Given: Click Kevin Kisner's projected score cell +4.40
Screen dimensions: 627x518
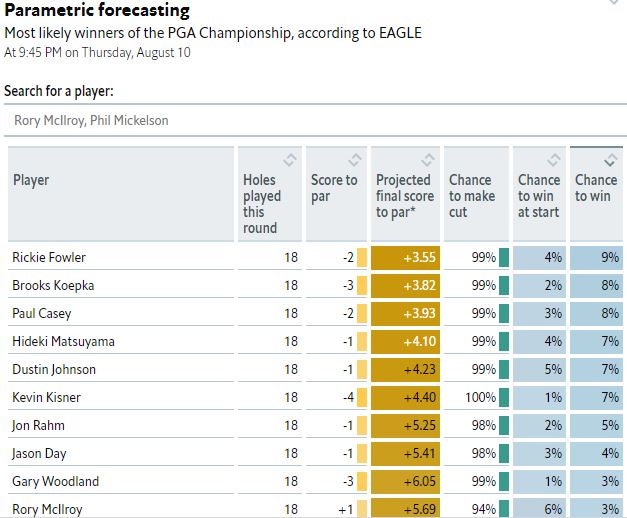Looking at the screenshot, I should (405, 397).
